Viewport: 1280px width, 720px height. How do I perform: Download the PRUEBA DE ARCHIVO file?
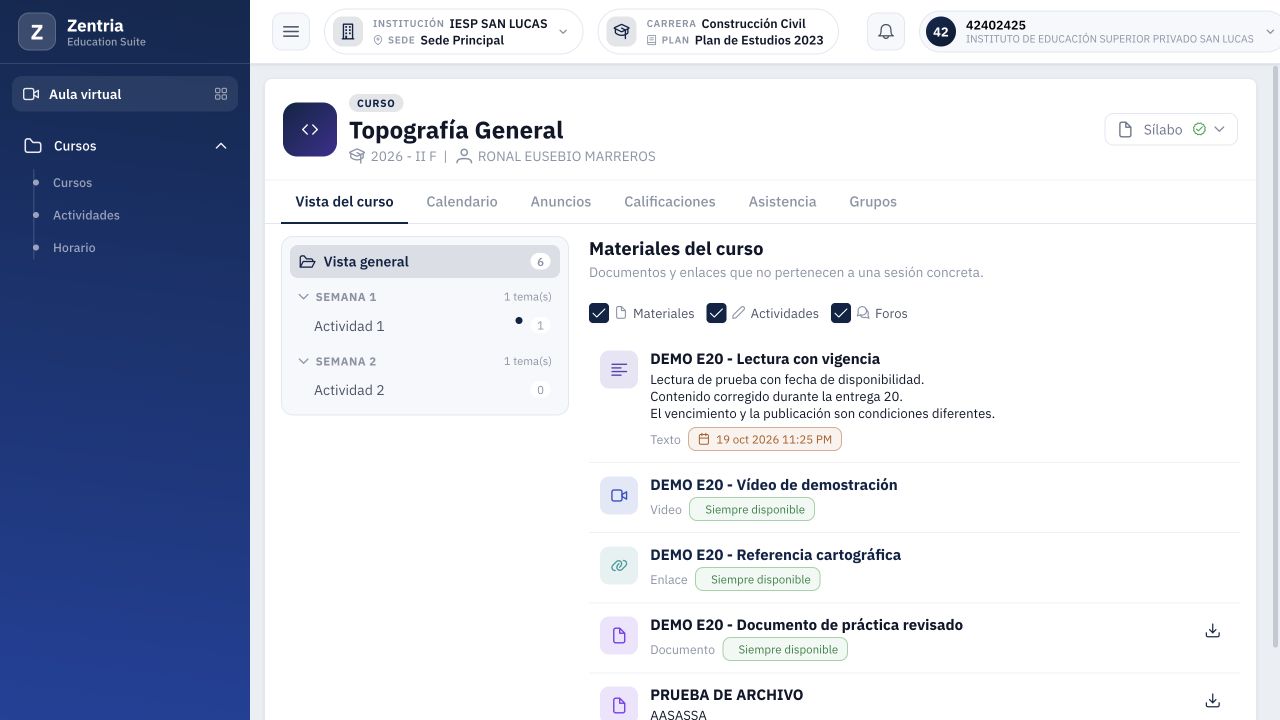point(1212,701)
